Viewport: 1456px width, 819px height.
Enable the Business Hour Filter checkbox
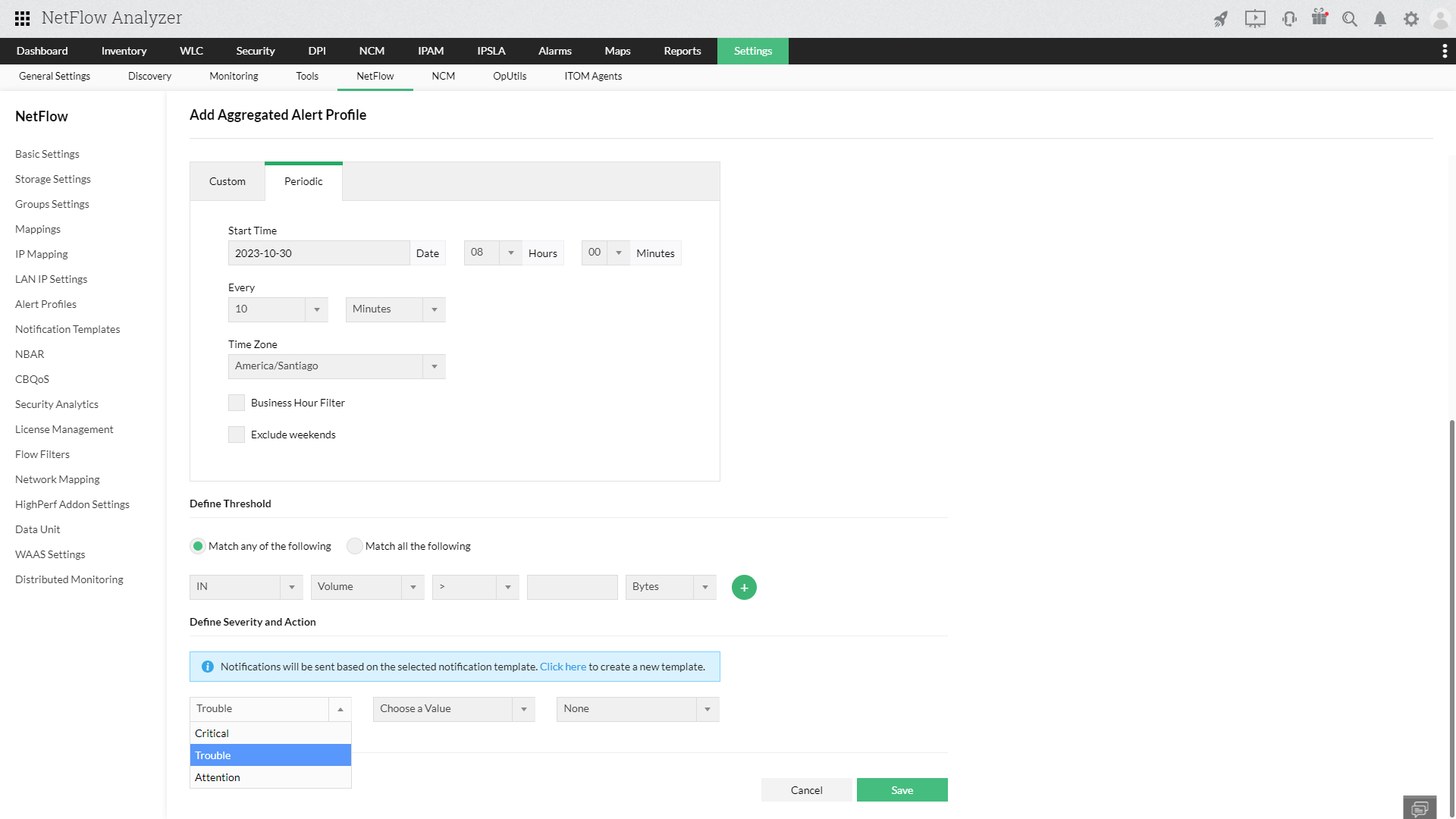237,403
